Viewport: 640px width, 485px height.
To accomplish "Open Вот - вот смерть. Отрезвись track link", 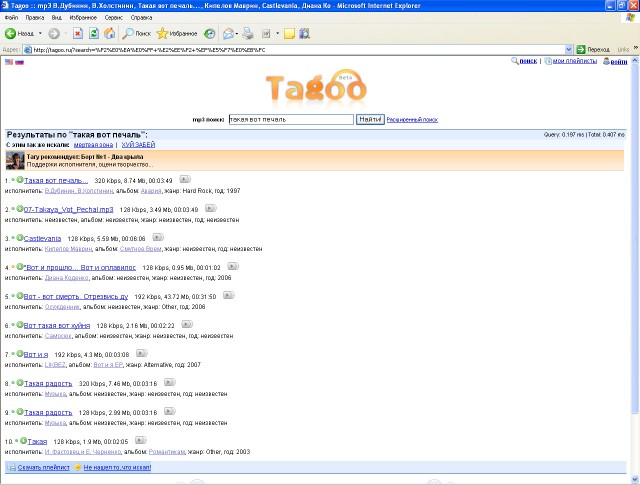I will coord(76,296).
